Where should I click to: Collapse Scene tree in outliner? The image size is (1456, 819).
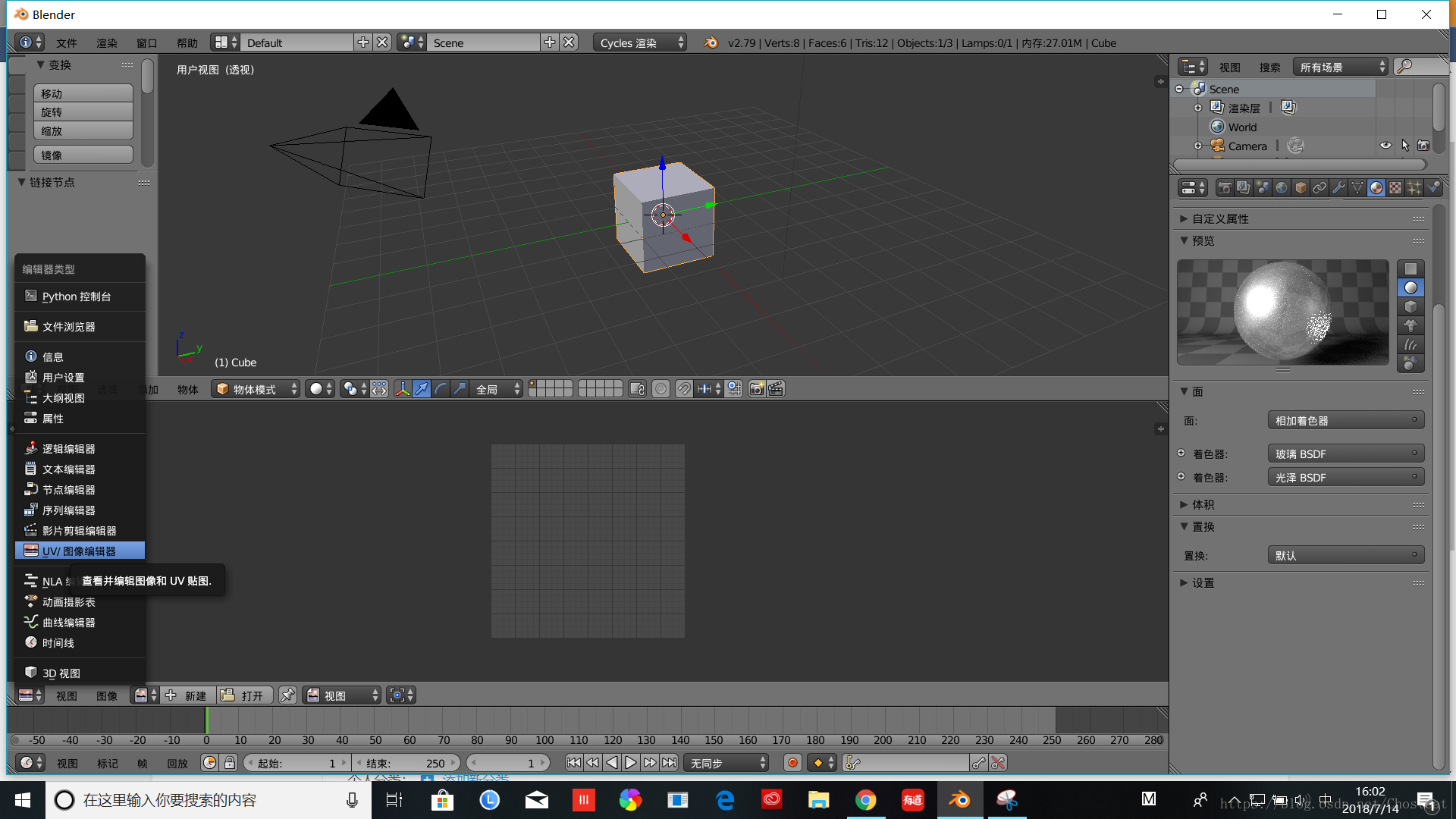[1179, 89]
